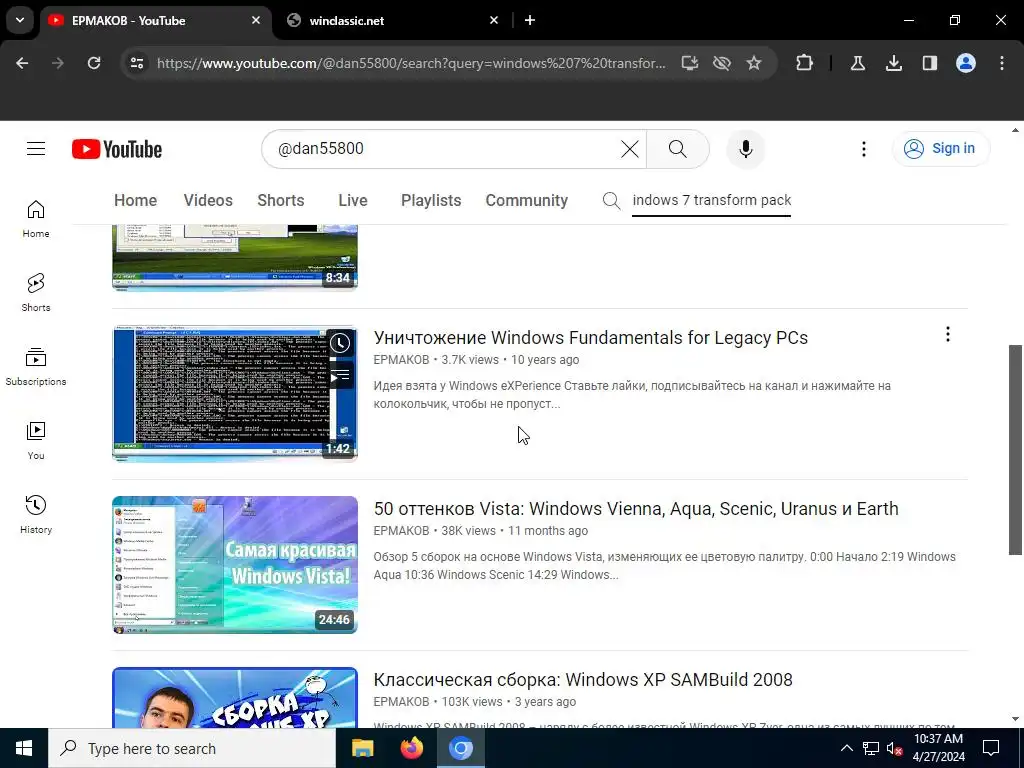The image size is (1024, 768).
Task: Open the browser profile avatar
Action: coord(965,63)
